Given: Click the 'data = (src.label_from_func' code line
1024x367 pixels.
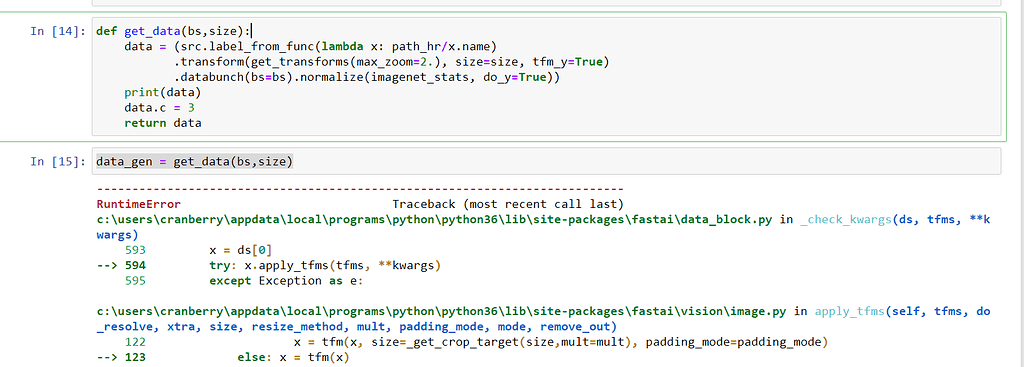Looking at the screenshot, I should click(311, 46).
